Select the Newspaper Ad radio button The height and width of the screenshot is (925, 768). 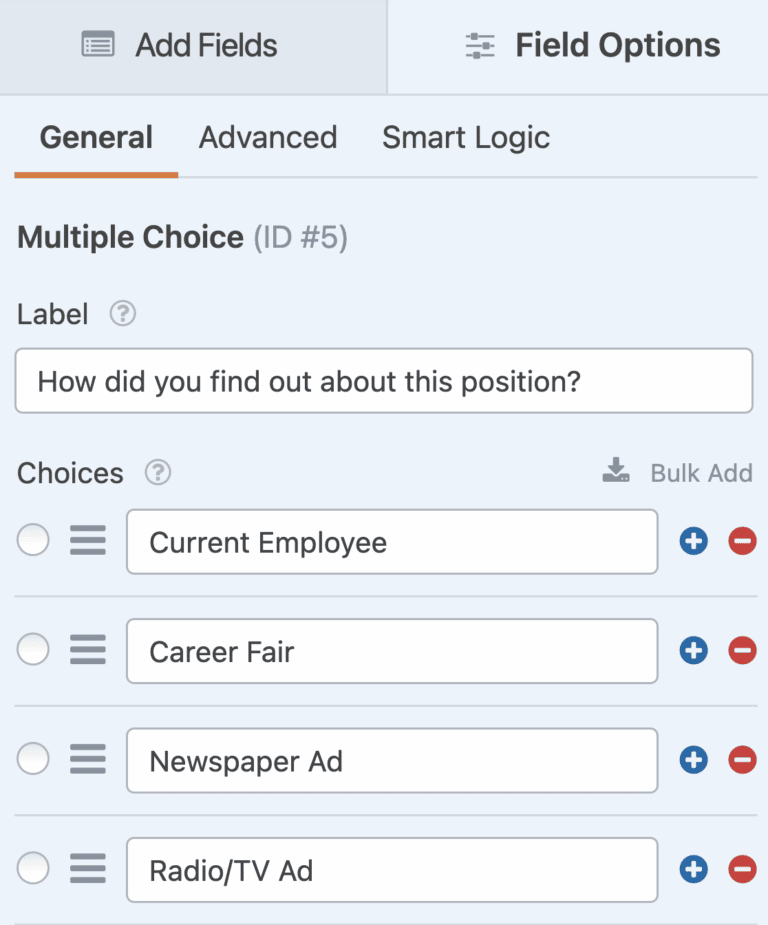tap(33, 759)
